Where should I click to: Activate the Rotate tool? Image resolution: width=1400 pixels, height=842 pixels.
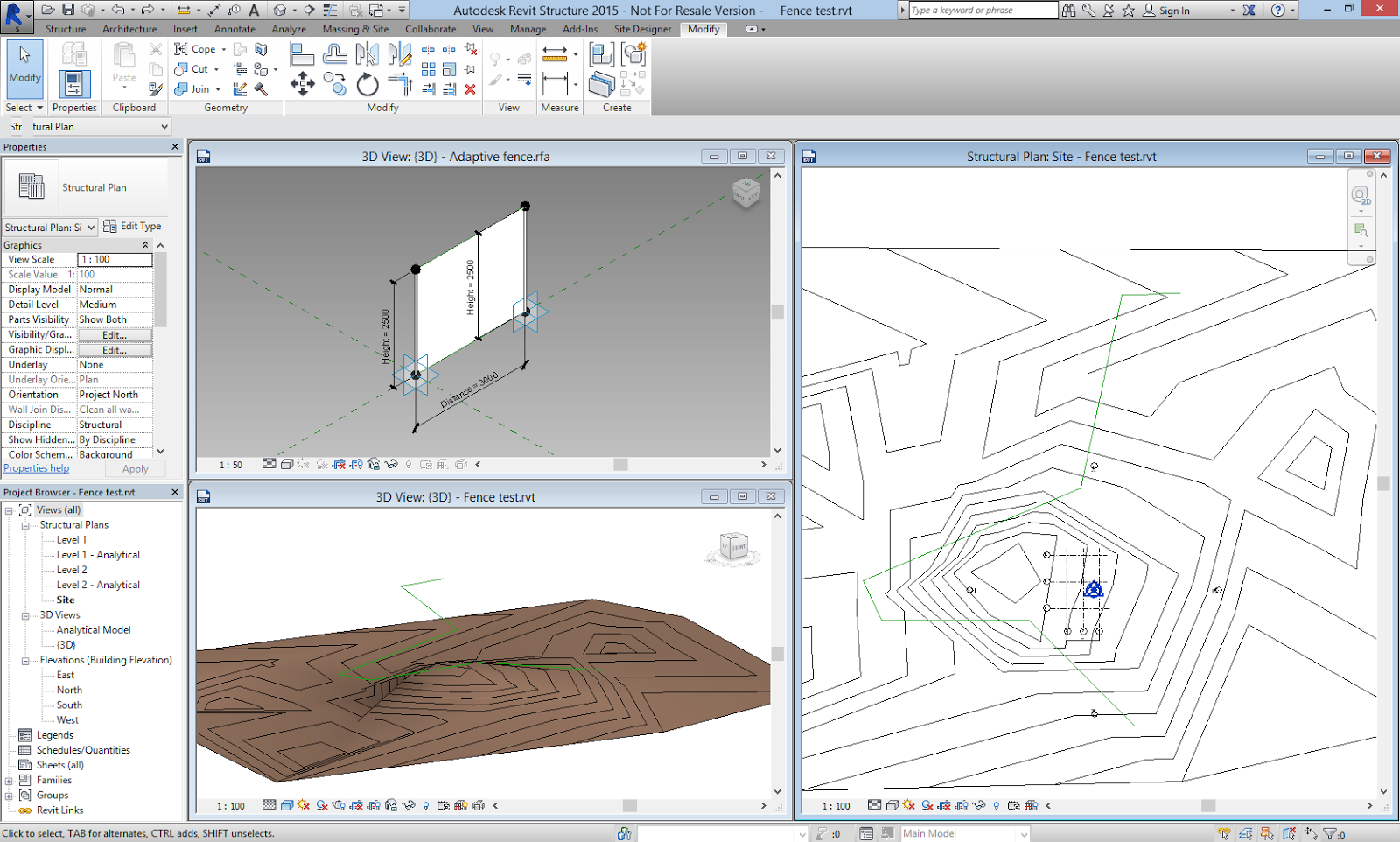(367, 85)
